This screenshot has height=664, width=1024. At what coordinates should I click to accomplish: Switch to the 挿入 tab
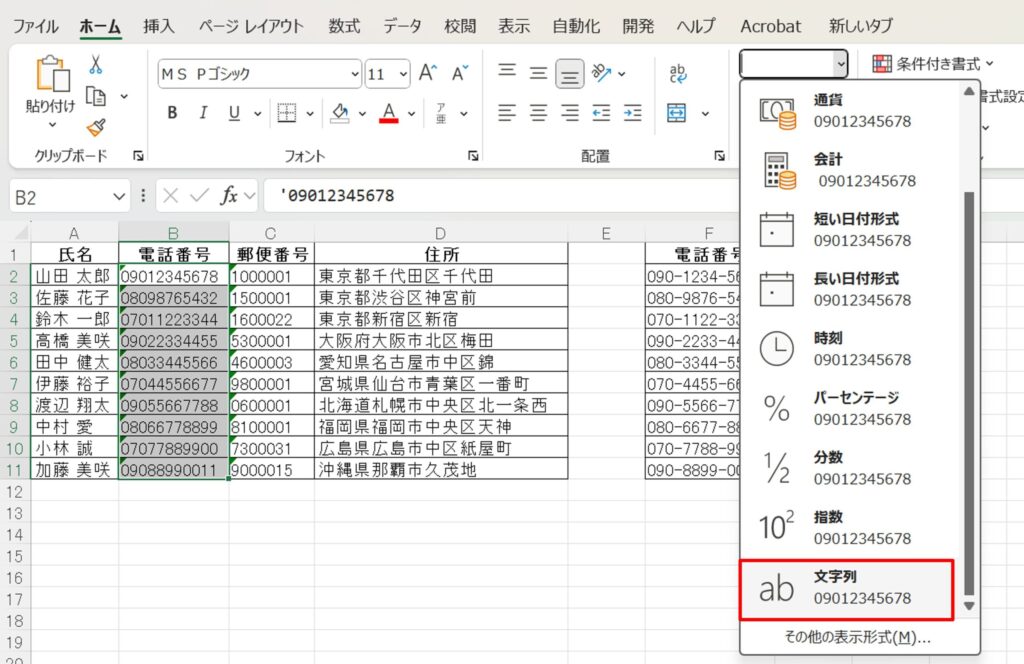[x=159, y=26]
